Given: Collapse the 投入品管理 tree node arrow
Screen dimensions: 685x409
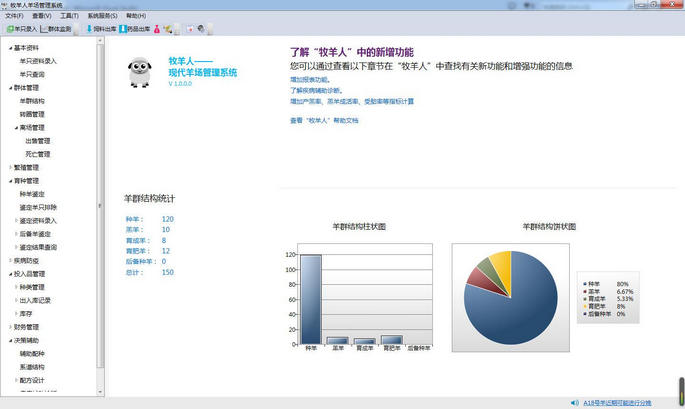Looking at the screenshot, I should point(10,274).
